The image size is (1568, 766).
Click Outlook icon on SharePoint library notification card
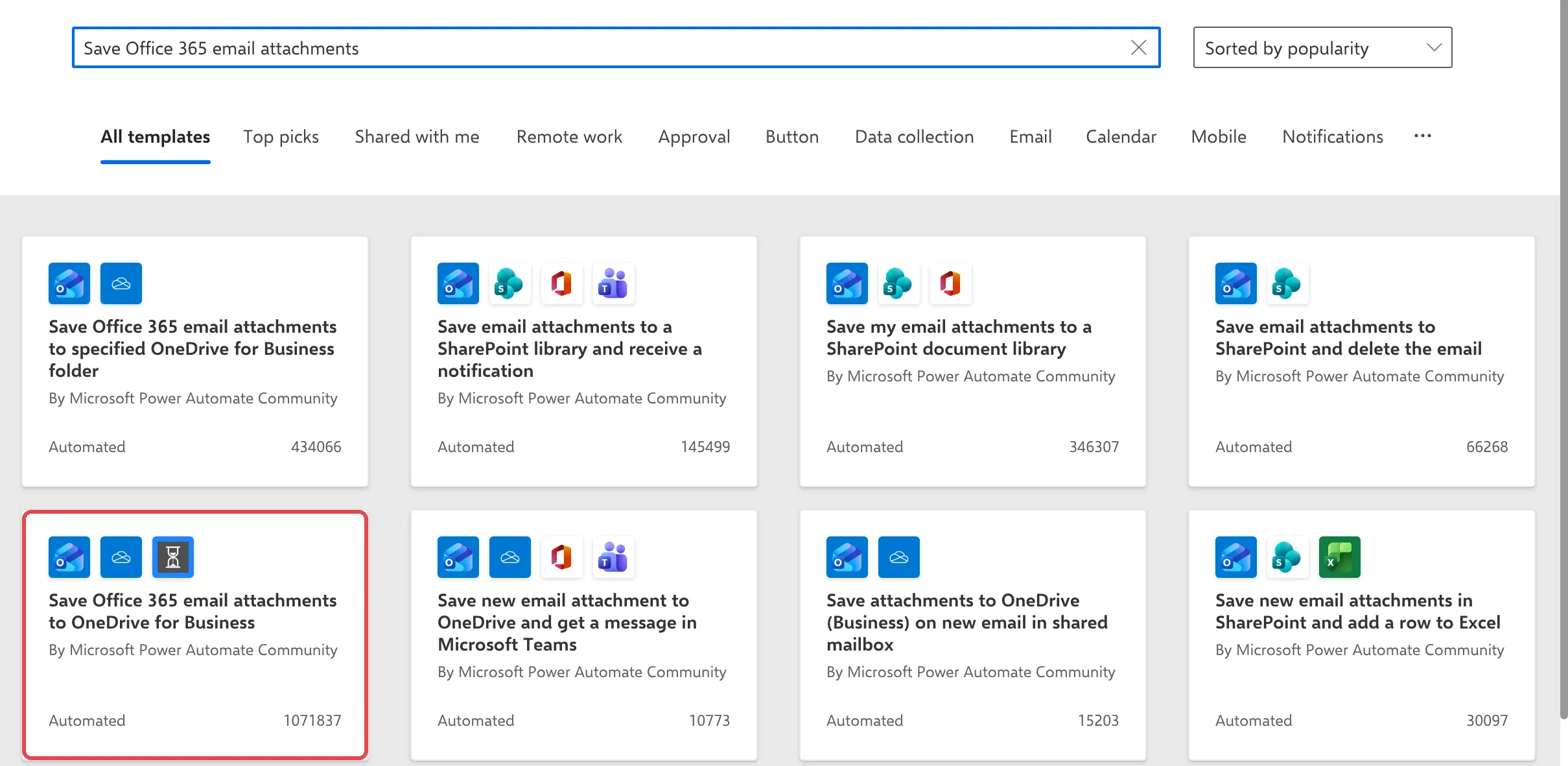tap(458, 283)
